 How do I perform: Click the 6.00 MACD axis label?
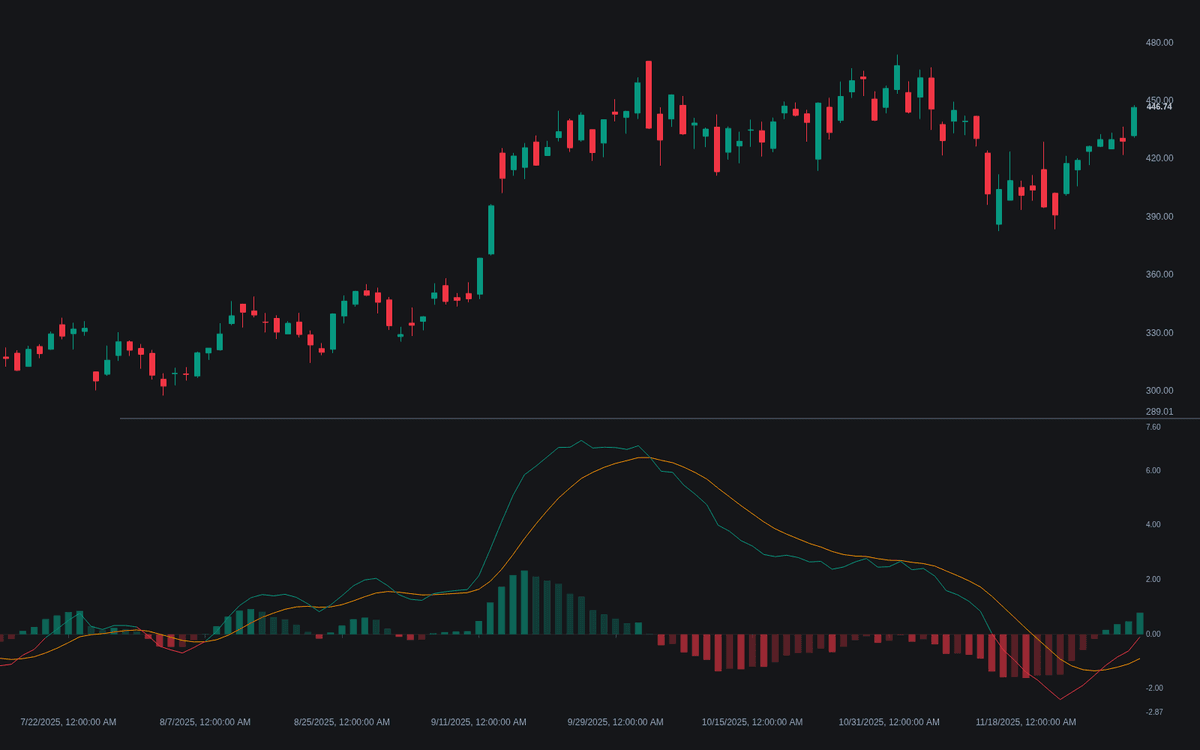(x=1153, y=471)
